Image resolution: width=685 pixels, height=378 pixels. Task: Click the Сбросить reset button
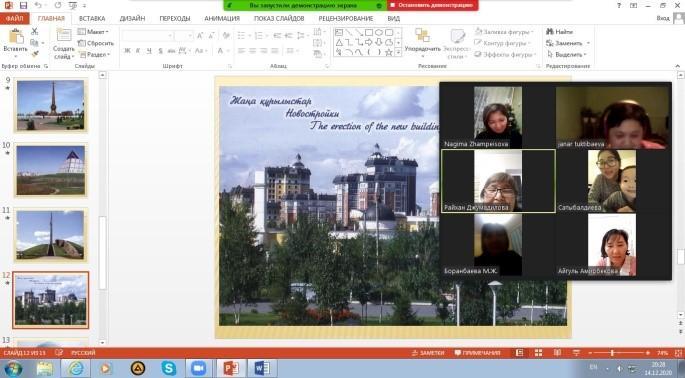point(96,43)
